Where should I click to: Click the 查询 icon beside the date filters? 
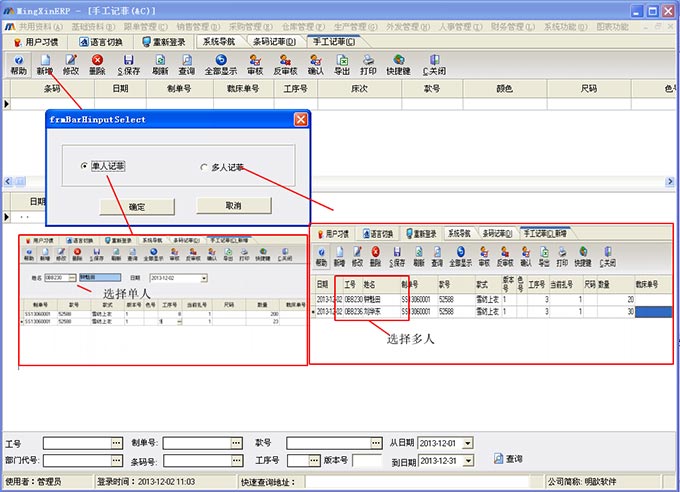(x=508, y=459)
